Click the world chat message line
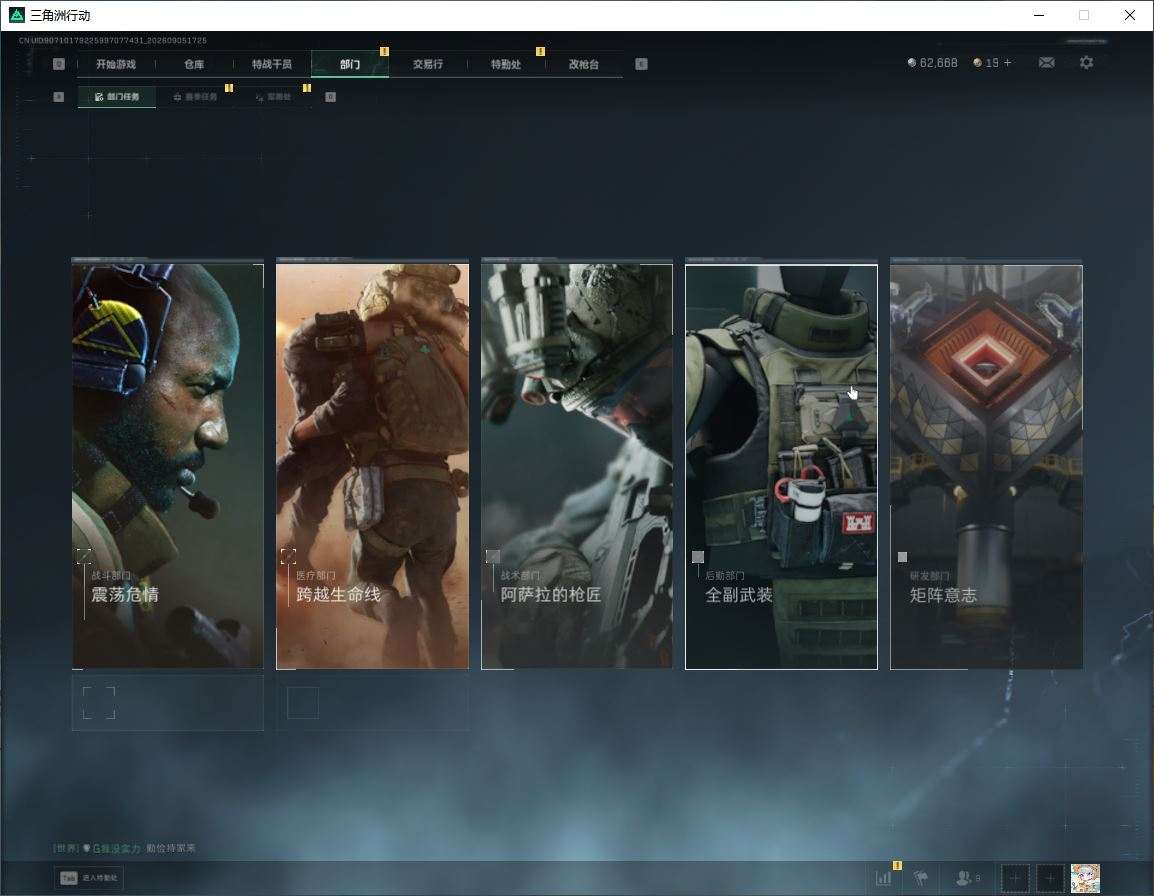Screen dimensions: 1154x896 point(124,848)
